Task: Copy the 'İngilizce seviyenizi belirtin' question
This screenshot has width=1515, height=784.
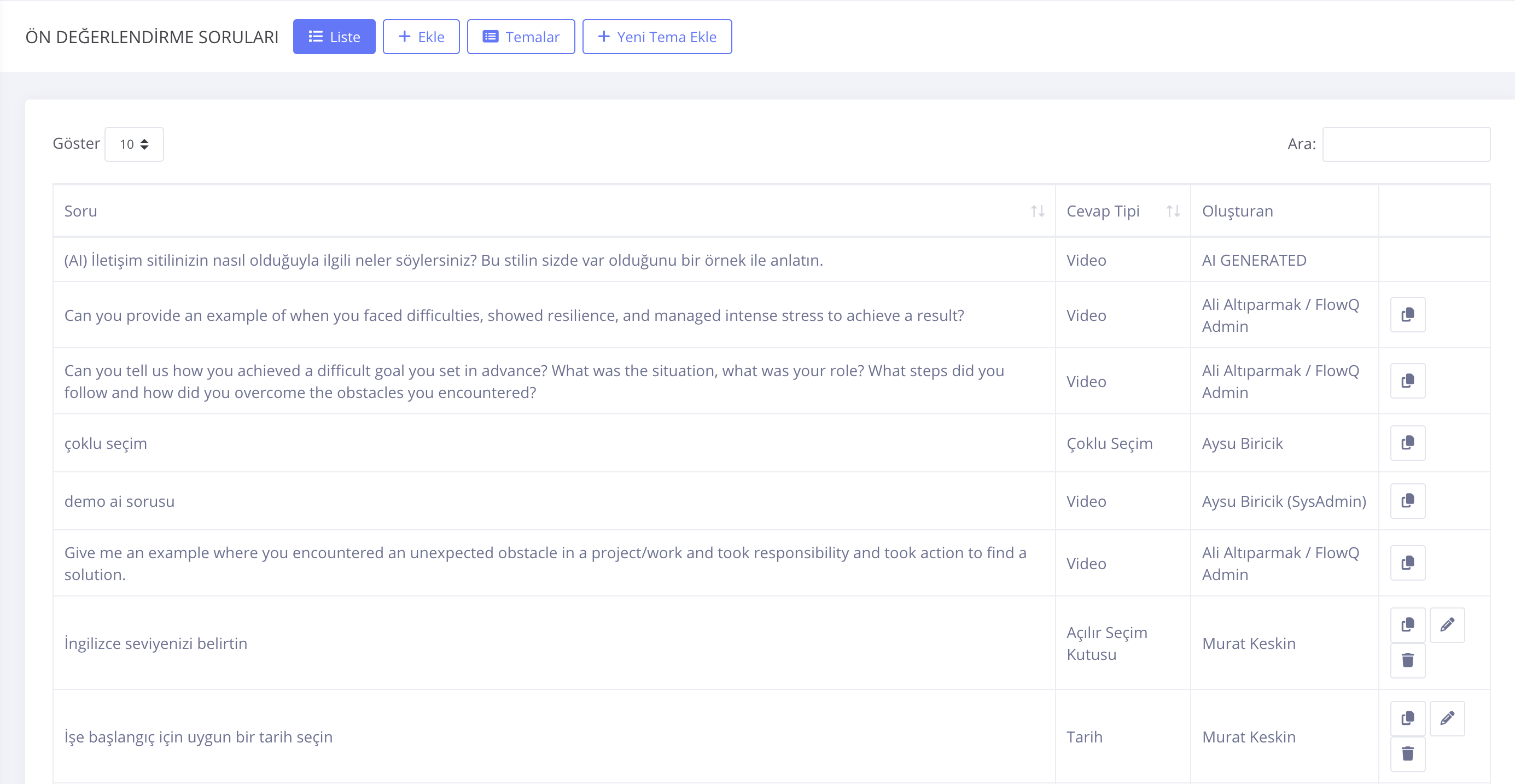Action: (x=1407, y=625)
